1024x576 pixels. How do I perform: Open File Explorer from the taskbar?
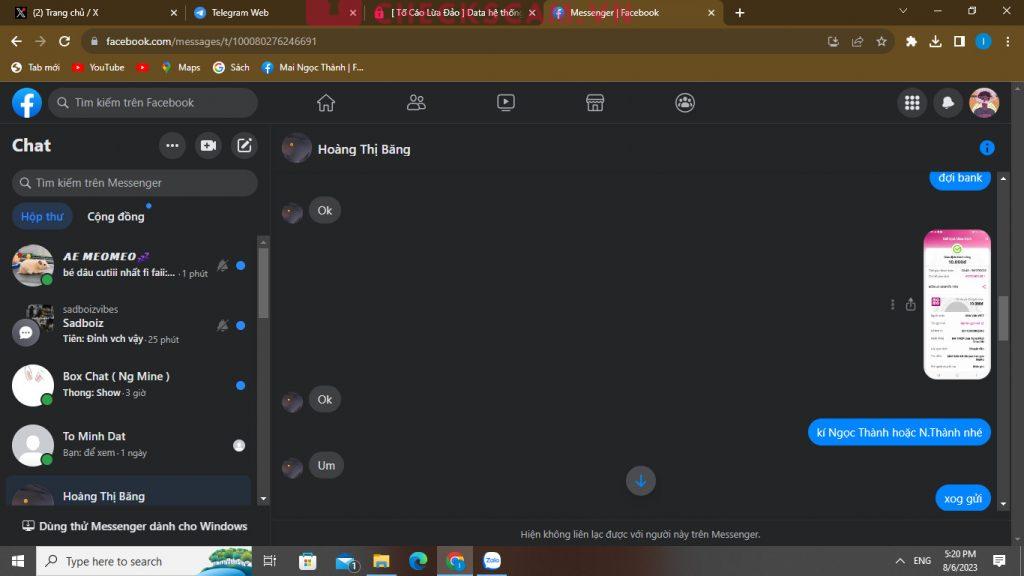point(381,561)
